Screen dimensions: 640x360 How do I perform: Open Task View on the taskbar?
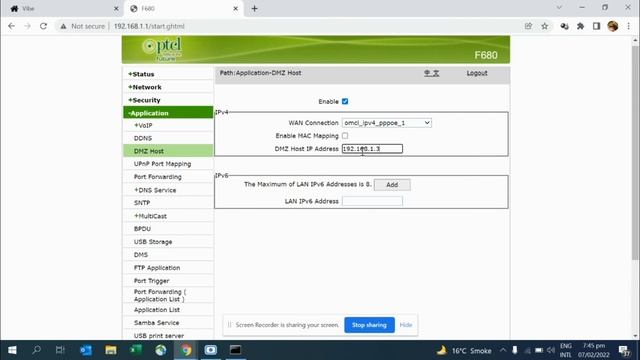pyautogui.click(x=60, y=350)
